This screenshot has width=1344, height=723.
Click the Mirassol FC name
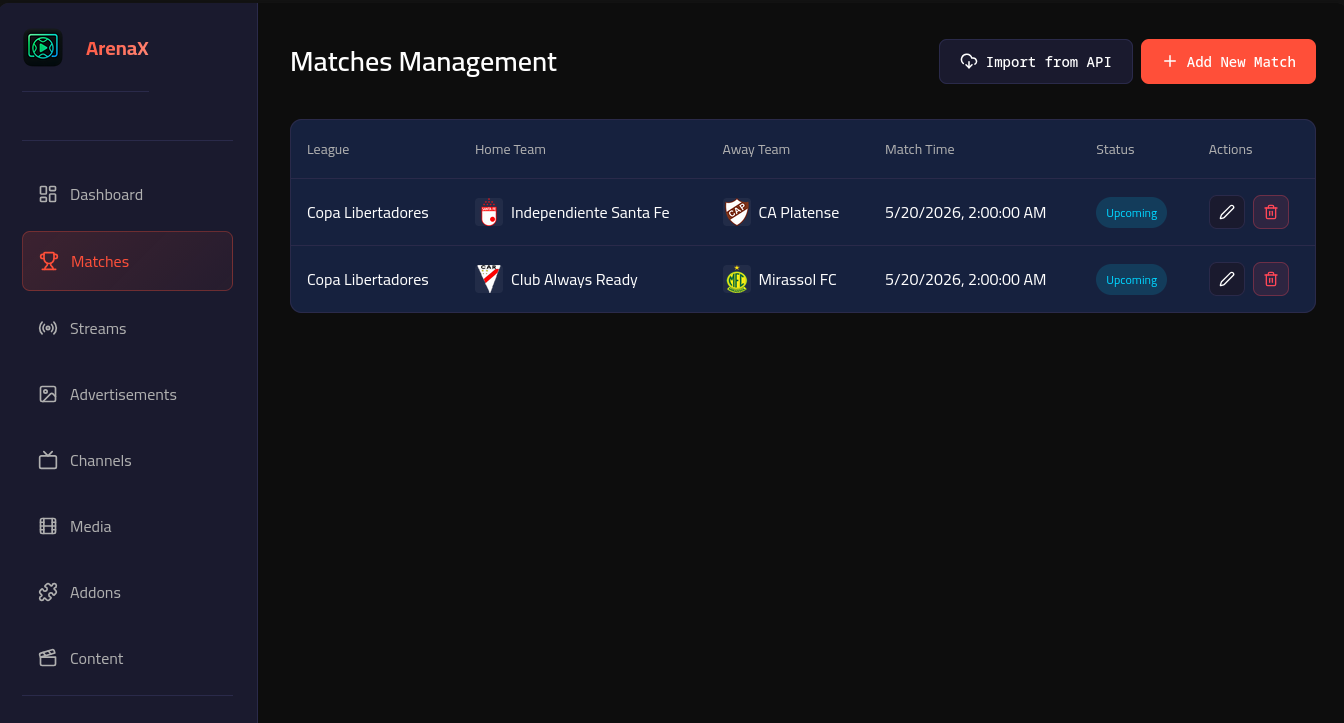pyautogui.click(x=798, y=279)
